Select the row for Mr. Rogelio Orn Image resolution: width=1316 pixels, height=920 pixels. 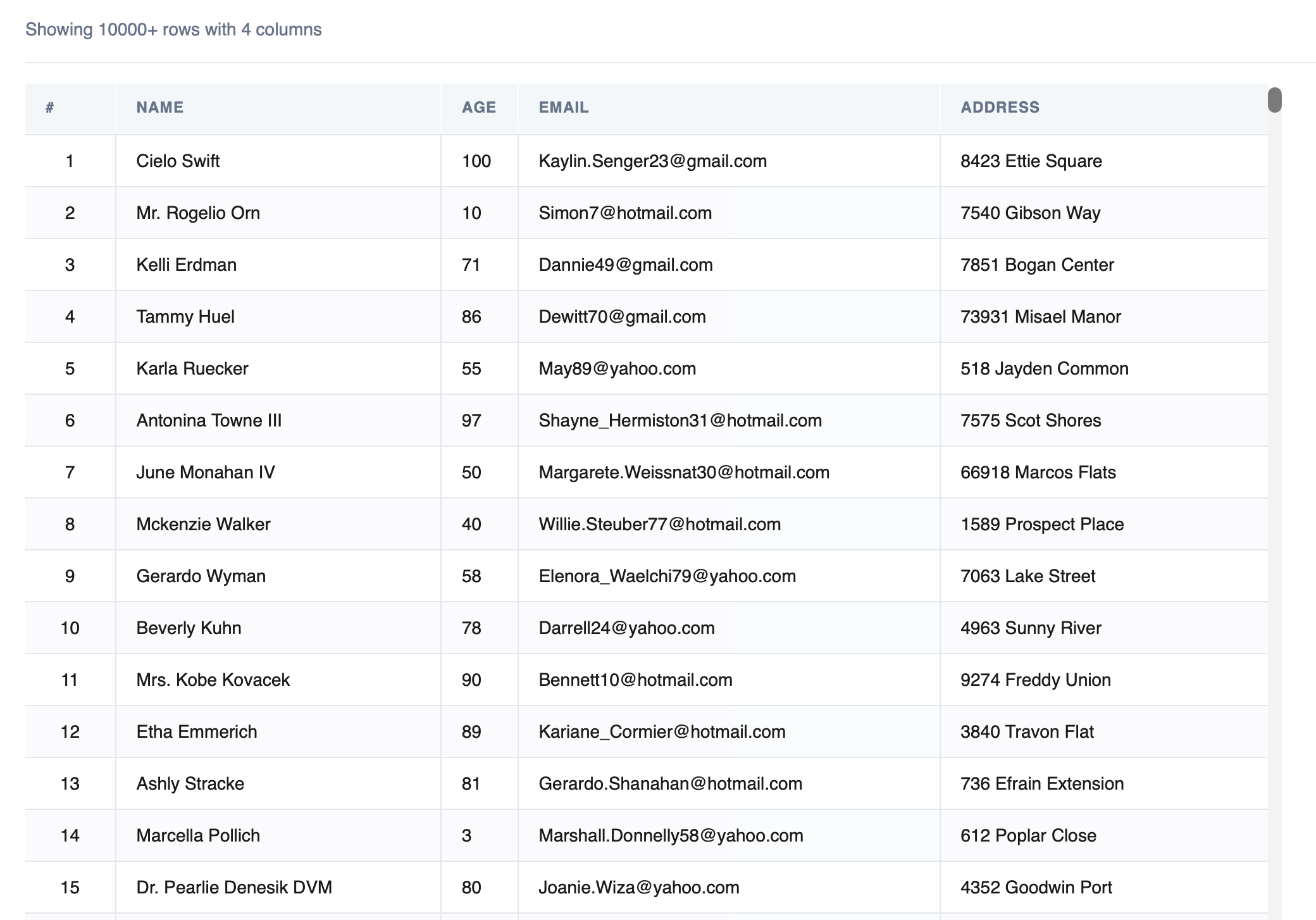(x=197, y=213)
